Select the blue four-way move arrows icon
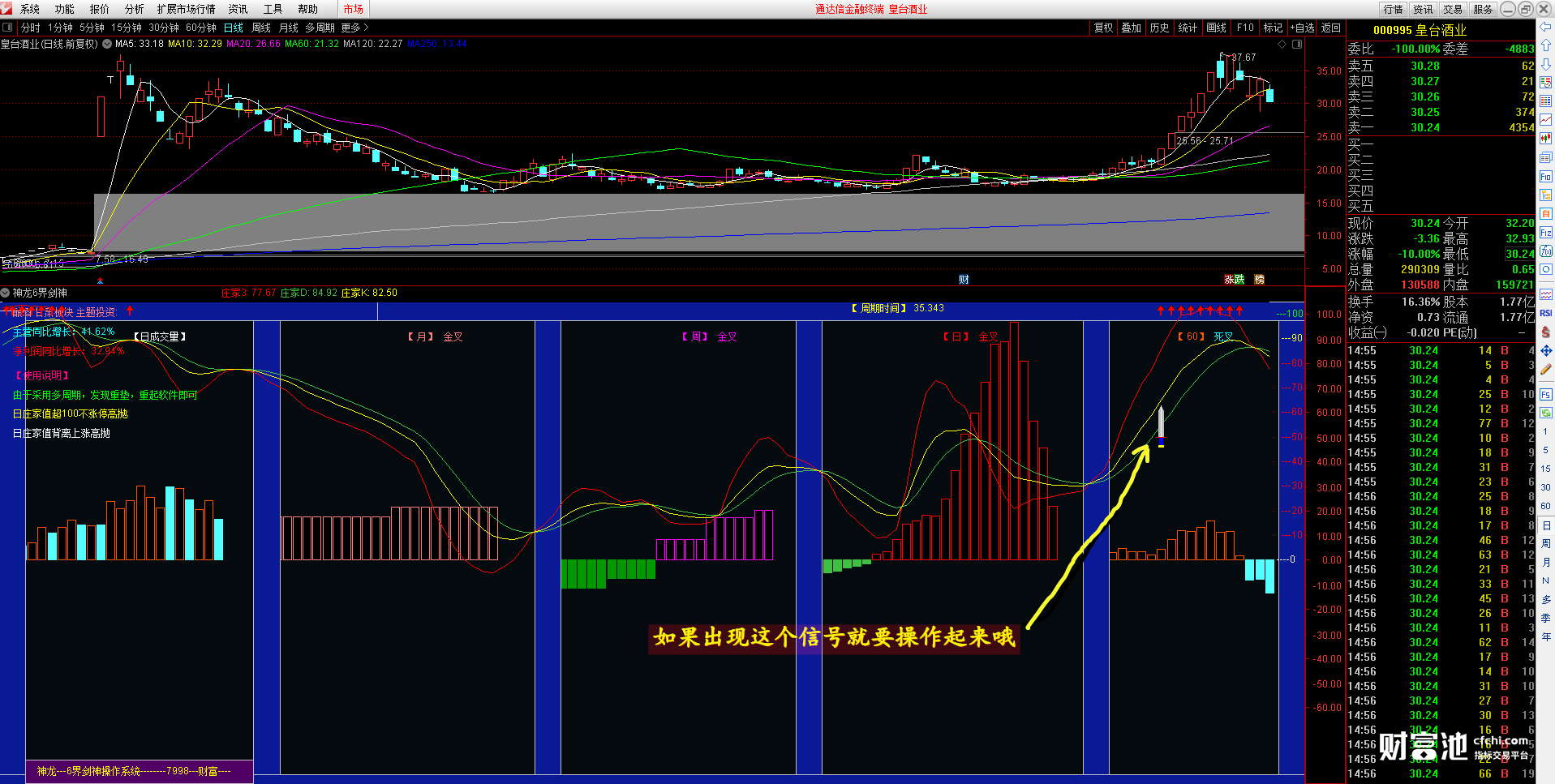This screenshot has width=1555, height=784. [1546, 350]
